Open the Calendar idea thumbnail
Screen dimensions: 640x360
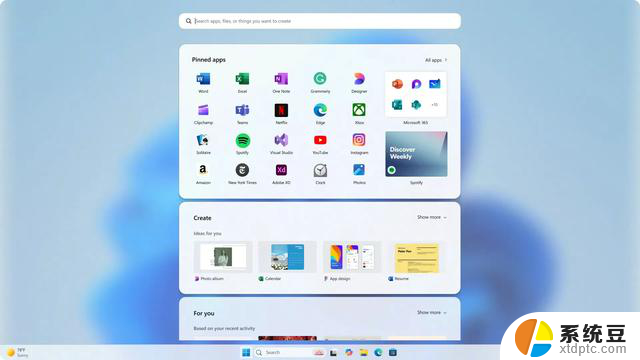pos(287,257)
